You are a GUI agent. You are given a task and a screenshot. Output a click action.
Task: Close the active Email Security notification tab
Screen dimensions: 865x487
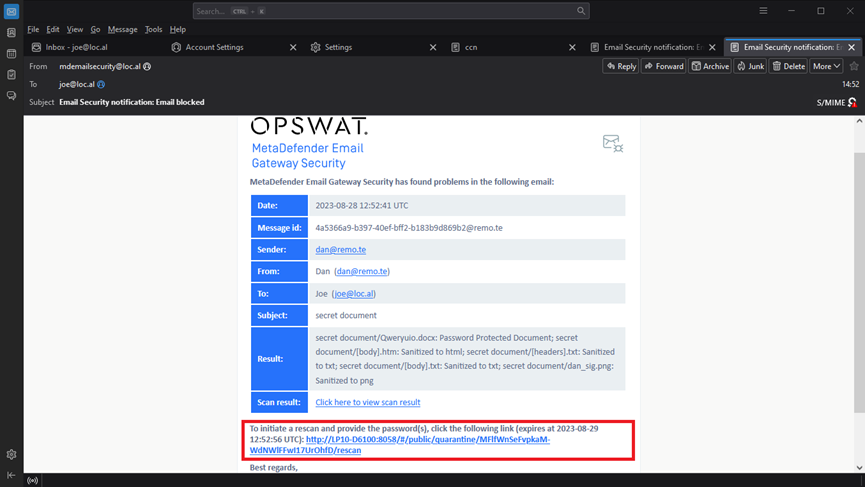[851, 47]
